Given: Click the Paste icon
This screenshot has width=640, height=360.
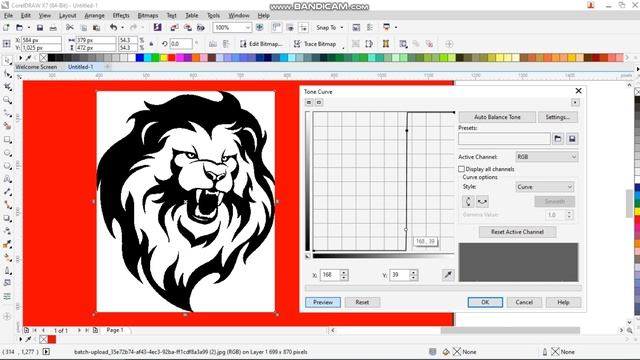Looking at the screenshot, I should click(97, 27).
